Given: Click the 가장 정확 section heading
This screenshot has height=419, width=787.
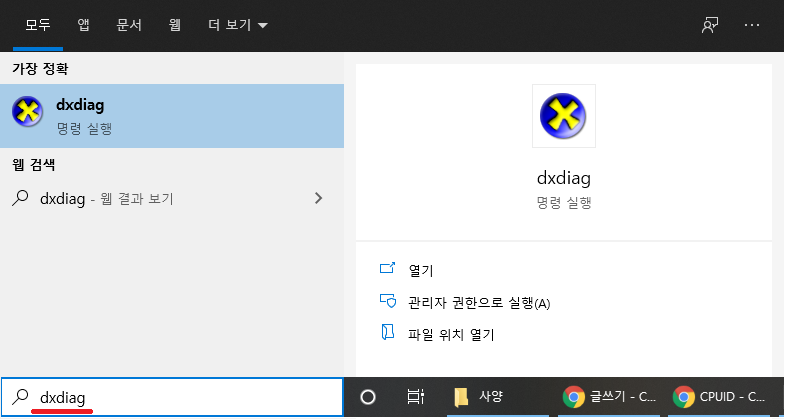Looking at the screenshot, I should pyautogui.click(x=40, y=69).
